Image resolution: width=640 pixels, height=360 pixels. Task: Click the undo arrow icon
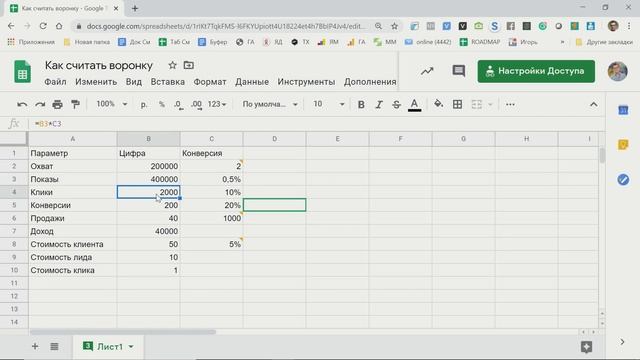pyautogui.click(x=22, y=104)
